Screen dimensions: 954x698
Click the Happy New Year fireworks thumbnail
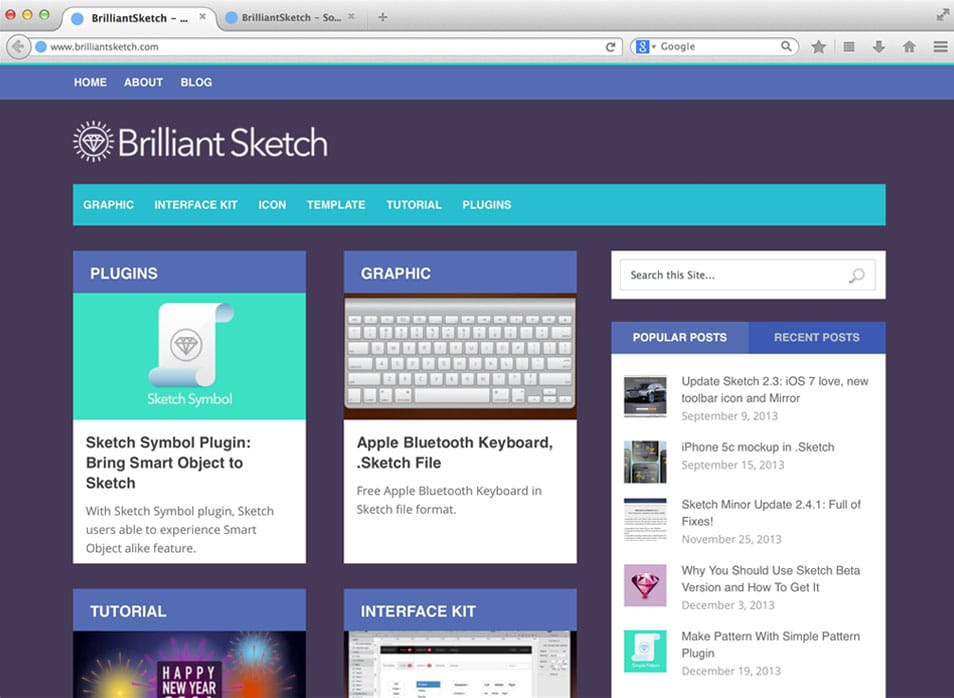click(x=189, y=665)
